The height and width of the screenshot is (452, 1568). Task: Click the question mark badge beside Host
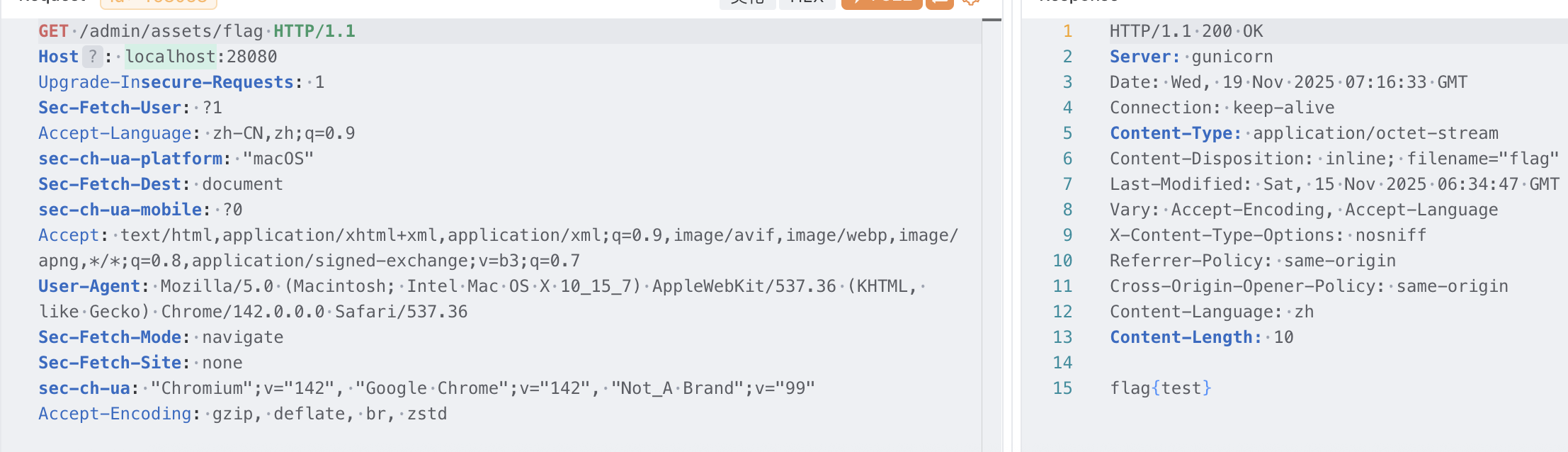coord(92,57)
